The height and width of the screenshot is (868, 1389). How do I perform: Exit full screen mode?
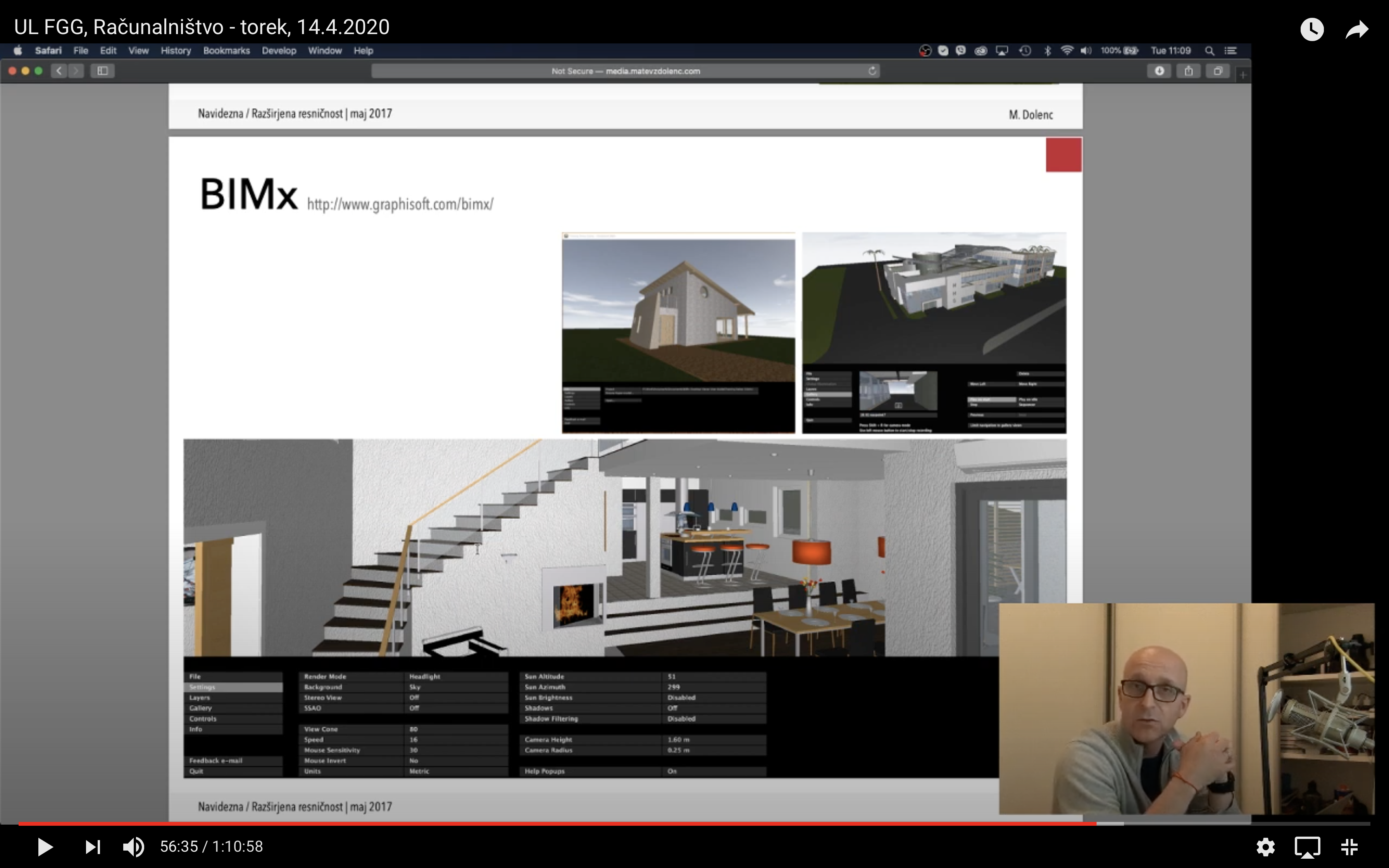click(1349, 847)
